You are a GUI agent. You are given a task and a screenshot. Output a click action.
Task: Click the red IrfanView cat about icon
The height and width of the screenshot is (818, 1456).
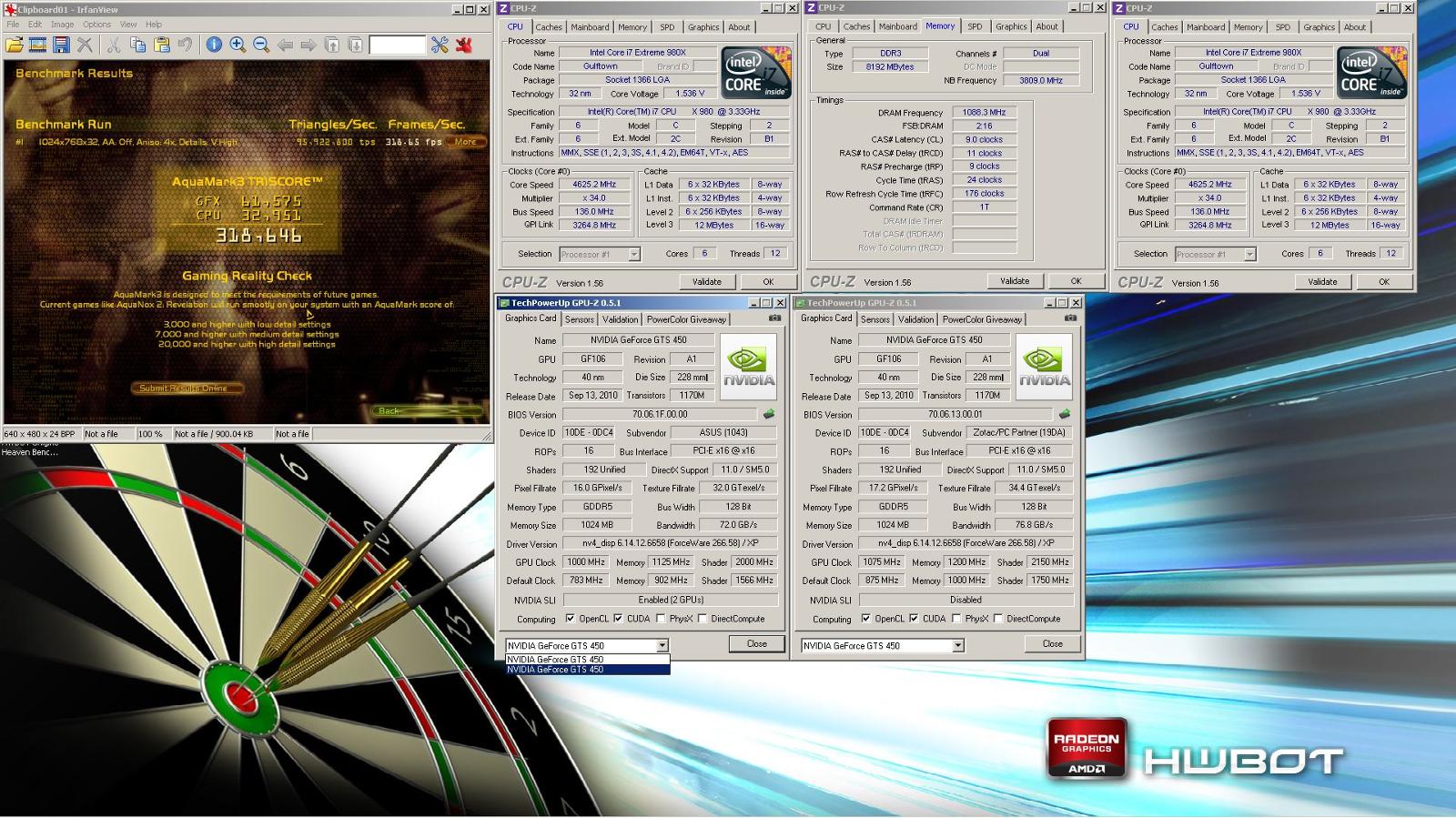tap(463, 45)
